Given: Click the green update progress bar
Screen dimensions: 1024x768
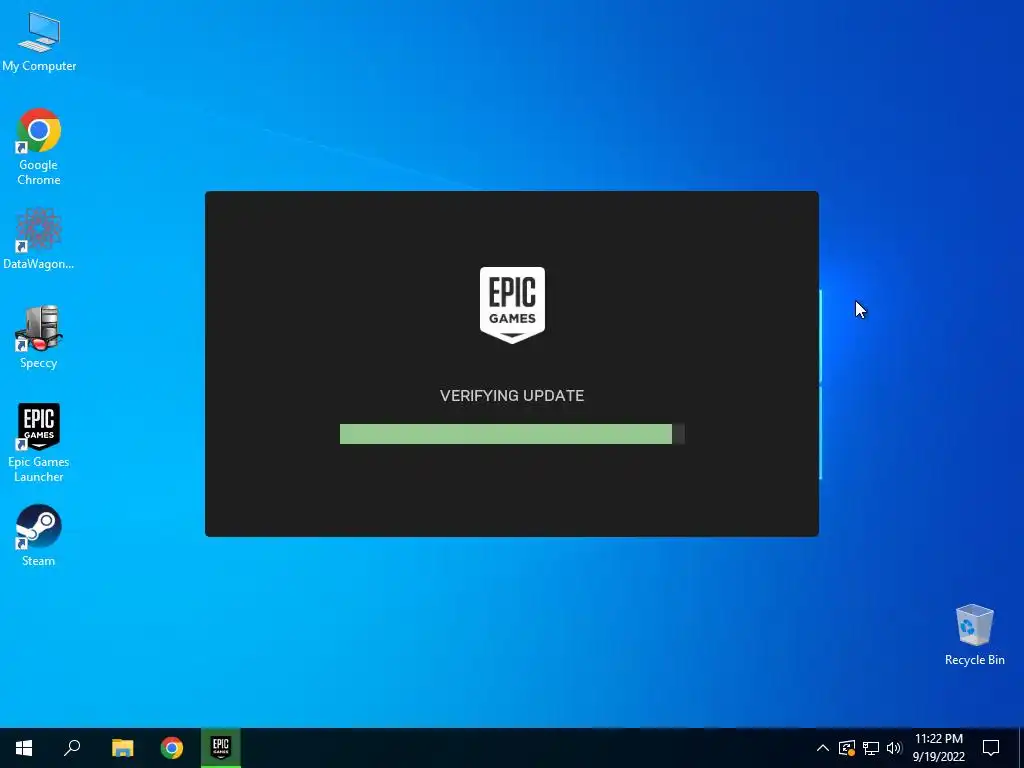Looking at the screenshot, I should coord(512,434).
